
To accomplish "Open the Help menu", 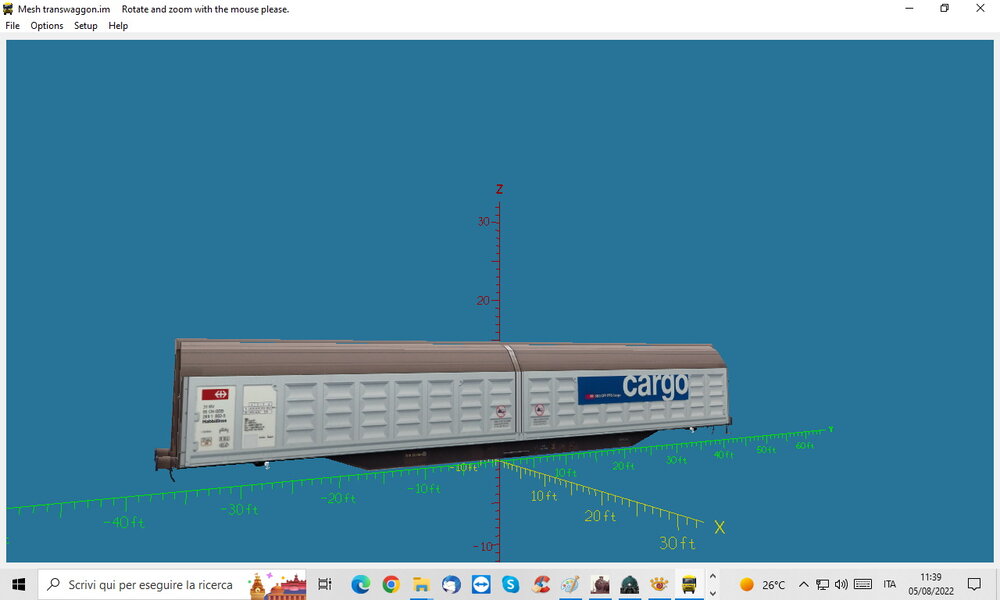I will pyautogui.click(x=118, y=26).
